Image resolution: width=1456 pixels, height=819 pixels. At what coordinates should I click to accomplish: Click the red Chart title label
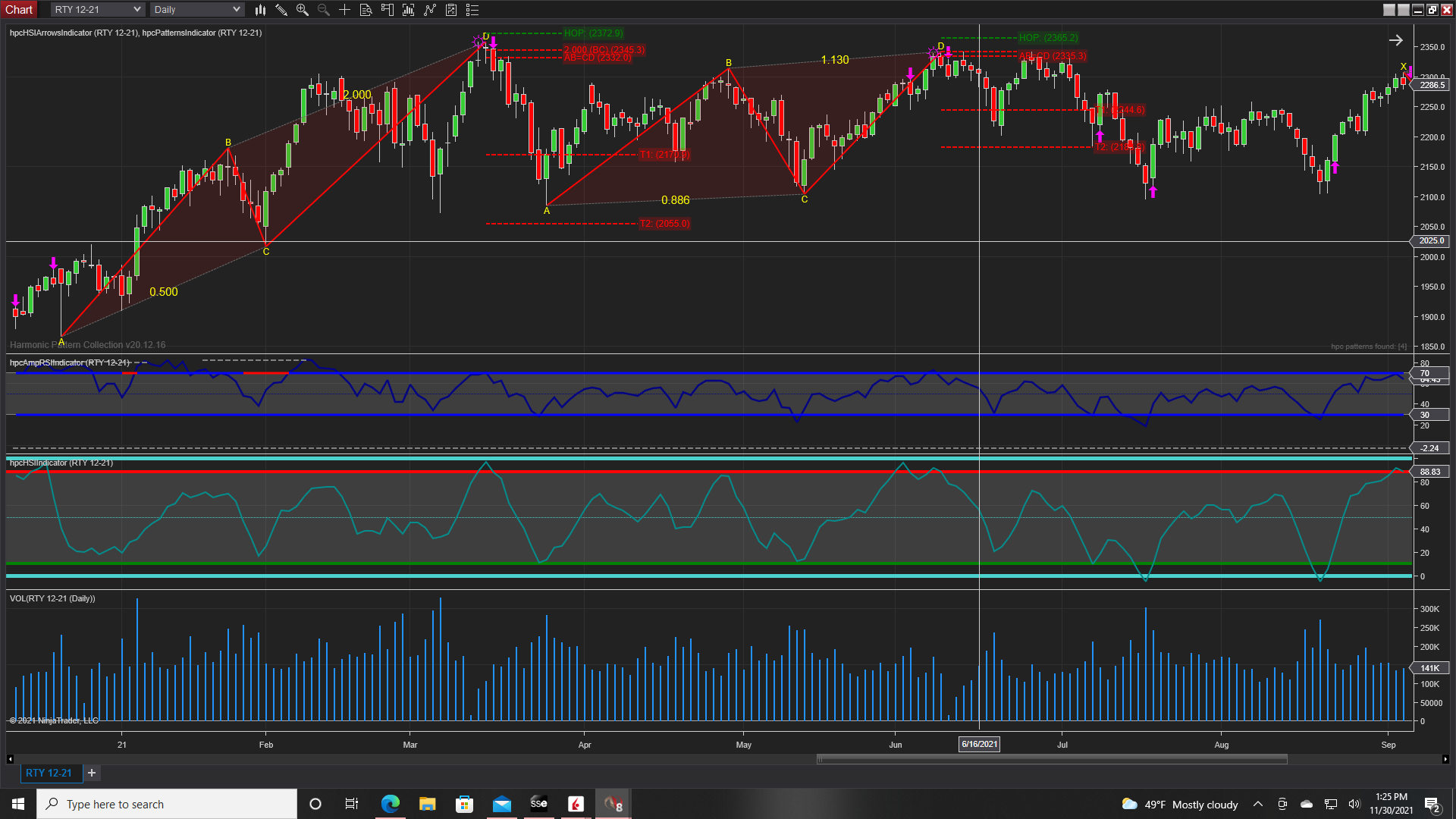[19, 10]
